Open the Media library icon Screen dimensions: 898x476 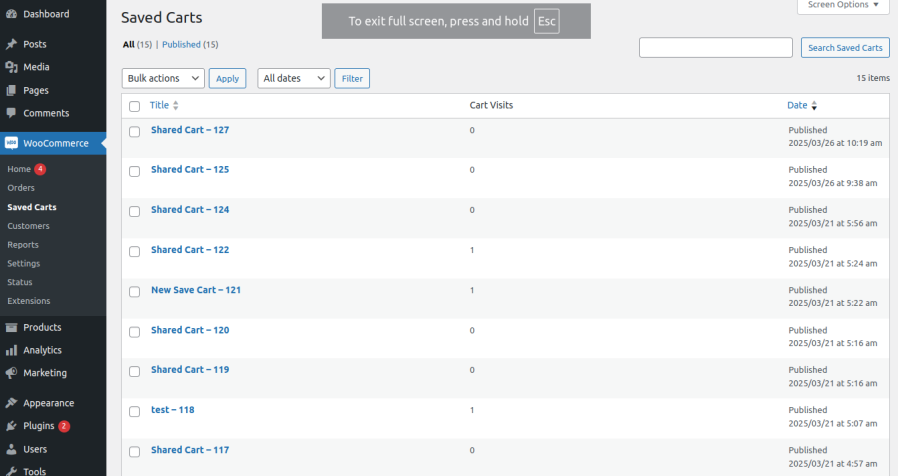11,67
